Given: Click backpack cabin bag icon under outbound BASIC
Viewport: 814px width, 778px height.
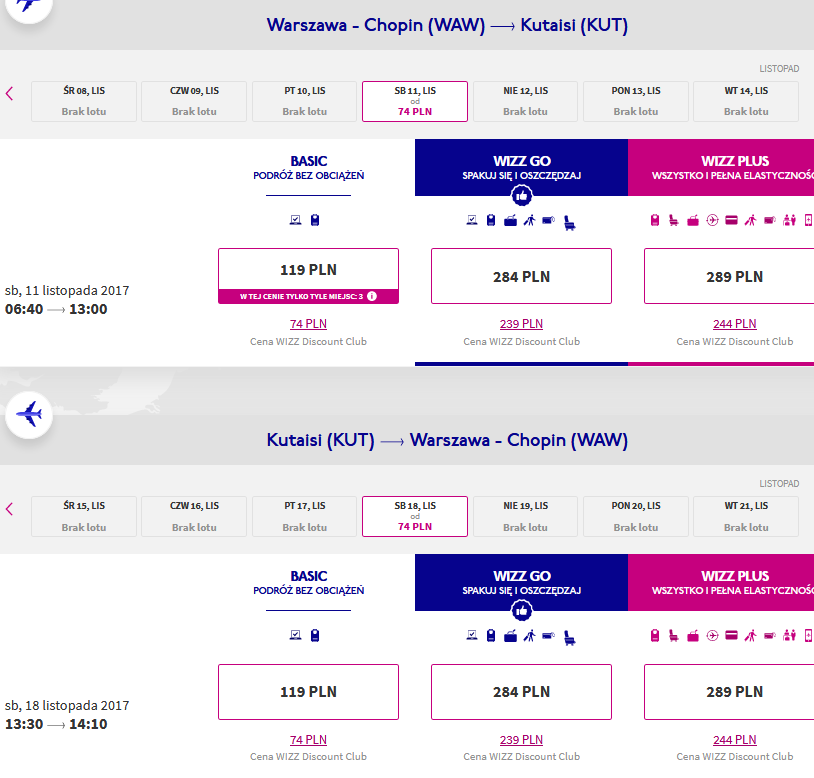Looking at the screenshot, I should [315, 220].
